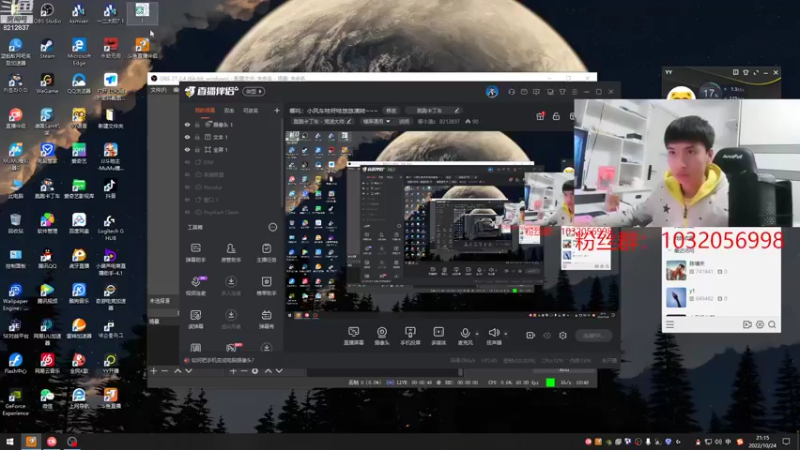Click the orange app icon in taskbar

31,441
